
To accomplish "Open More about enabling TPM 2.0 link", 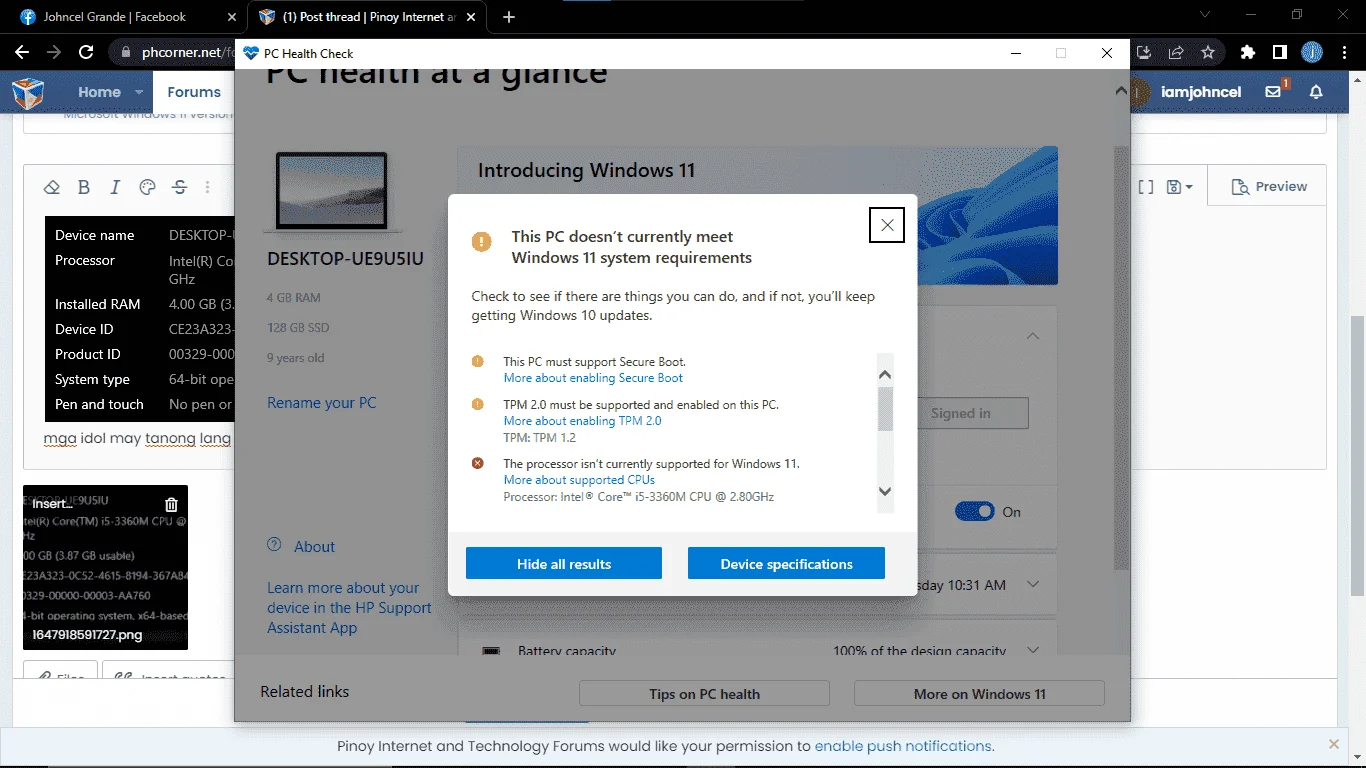I will 582,421.
